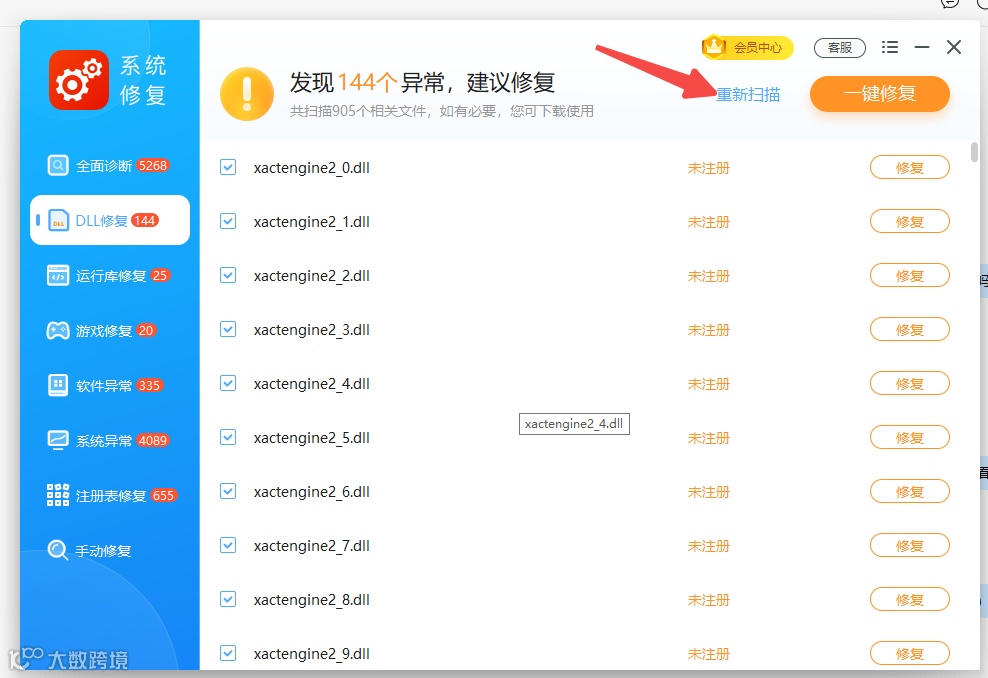This screenshot has width=988, height=678.
Task: Click the 注册表修复 grid icon
Action: (x=58, y=495)
